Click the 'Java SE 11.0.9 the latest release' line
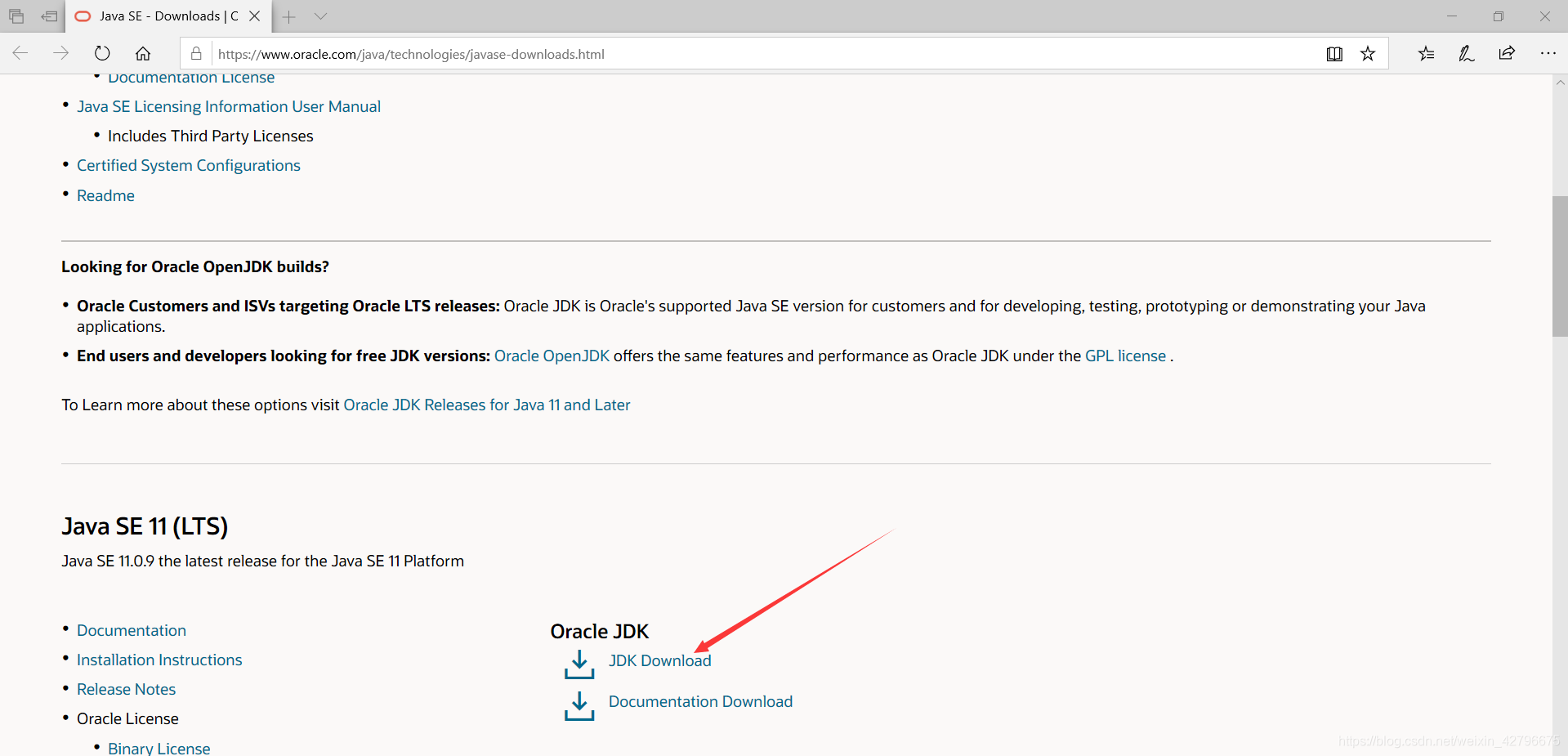The height and width of the screenshot is (756, 1568). pyautogui.click(x=262, y=561)
